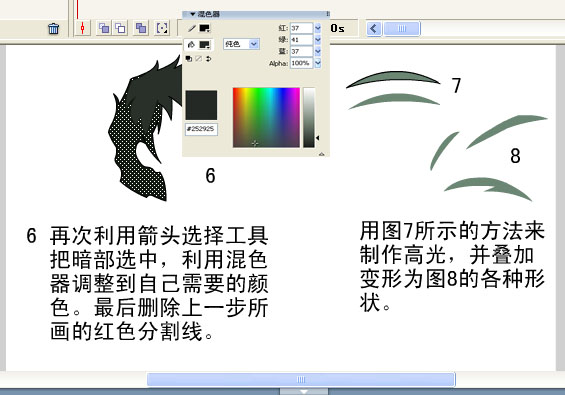565x395 pixels.
Task: Open the red (红) value slider arrow
Action: (x=318, y=28)
